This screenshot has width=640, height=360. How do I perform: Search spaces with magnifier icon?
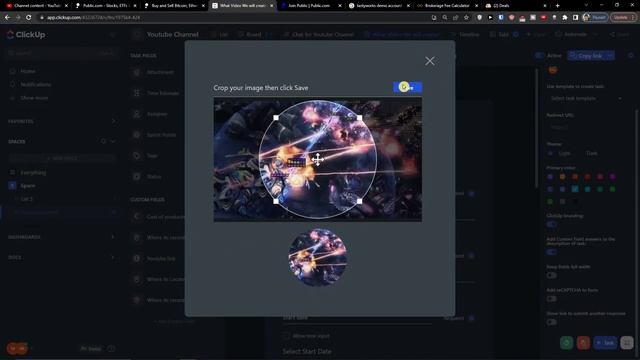pyautogui.click(x=103, y=141)
